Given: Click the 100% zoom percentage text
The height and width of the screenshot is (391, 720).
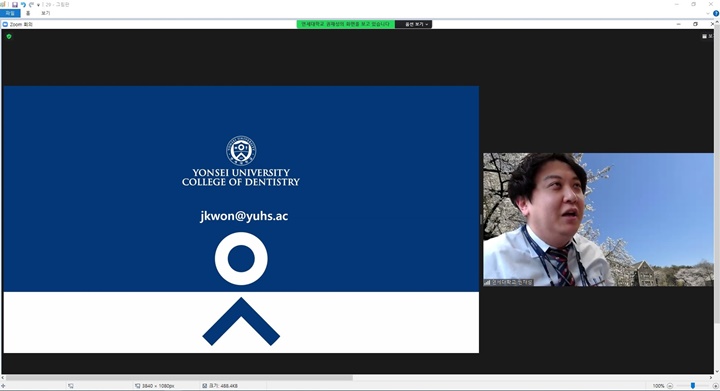Looking at the screenshot, I should [x=658, y=386].
